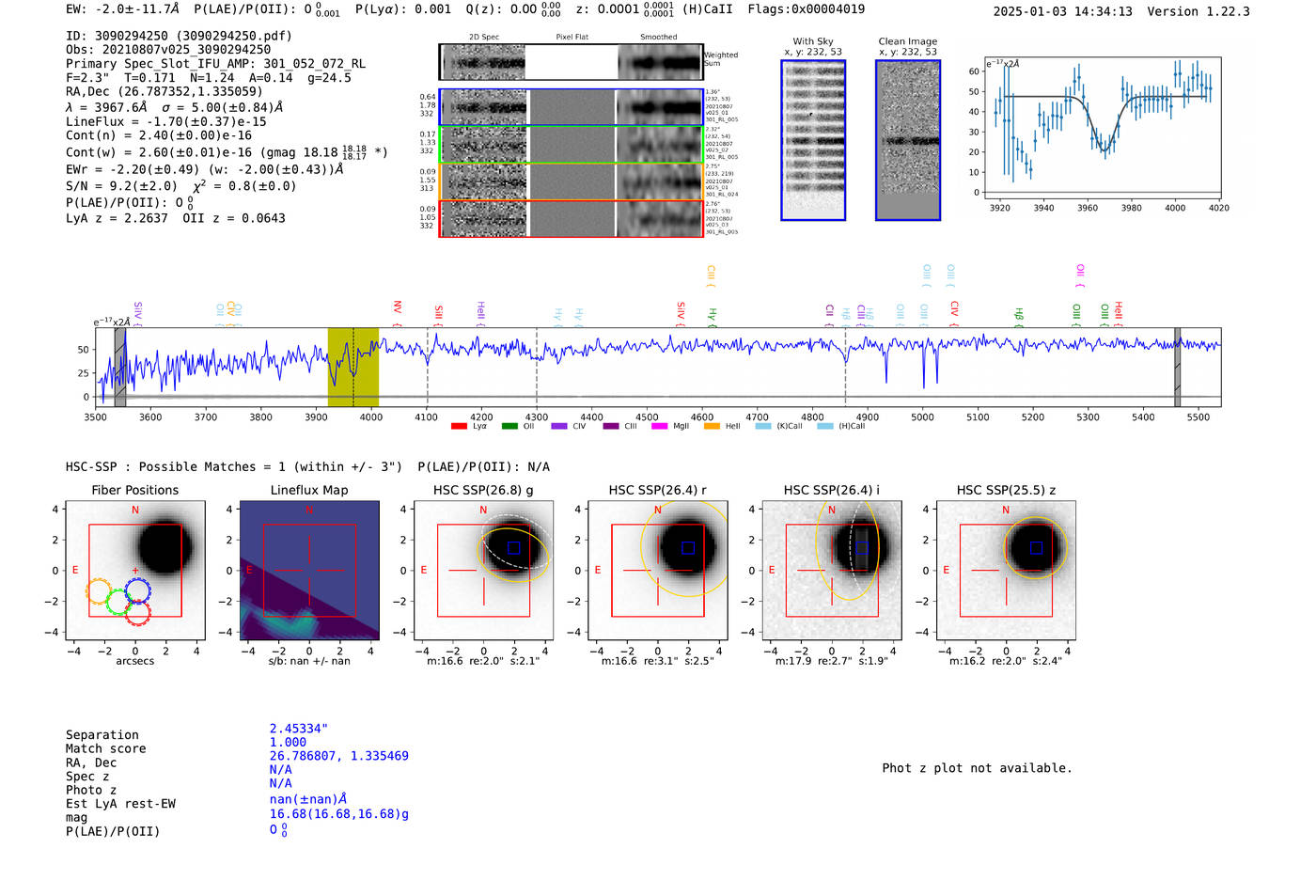Open the green-bordered 2D spectrum row
Screen dimensions: 1316x896
click(x=571, y=145)
